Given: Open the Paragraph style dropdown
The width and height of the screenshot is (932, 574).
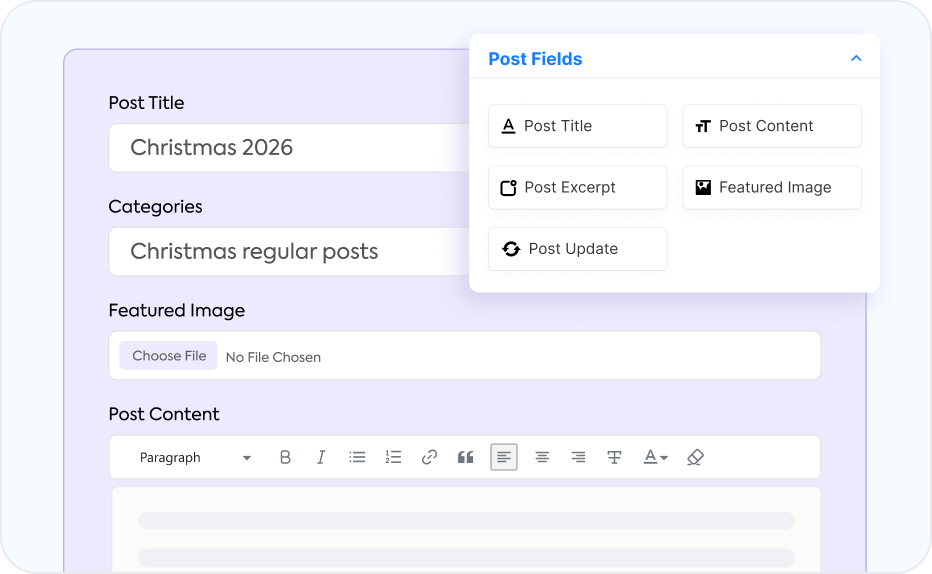Looking at the screenshot, I should [195, 457].
